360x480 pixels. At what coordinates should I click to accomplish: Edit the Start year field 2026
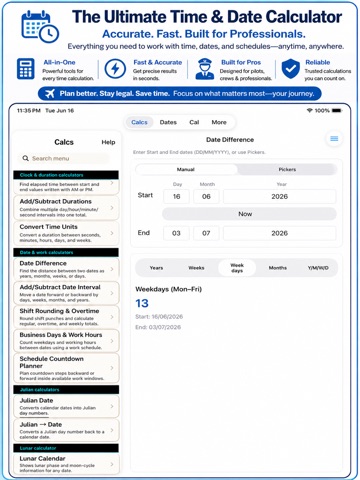(279, 196)
